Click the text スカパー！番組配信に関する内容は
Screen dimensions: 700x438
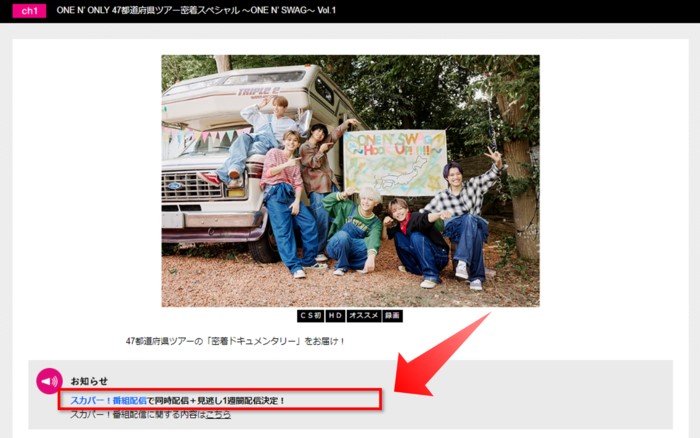tap(138, 415)
